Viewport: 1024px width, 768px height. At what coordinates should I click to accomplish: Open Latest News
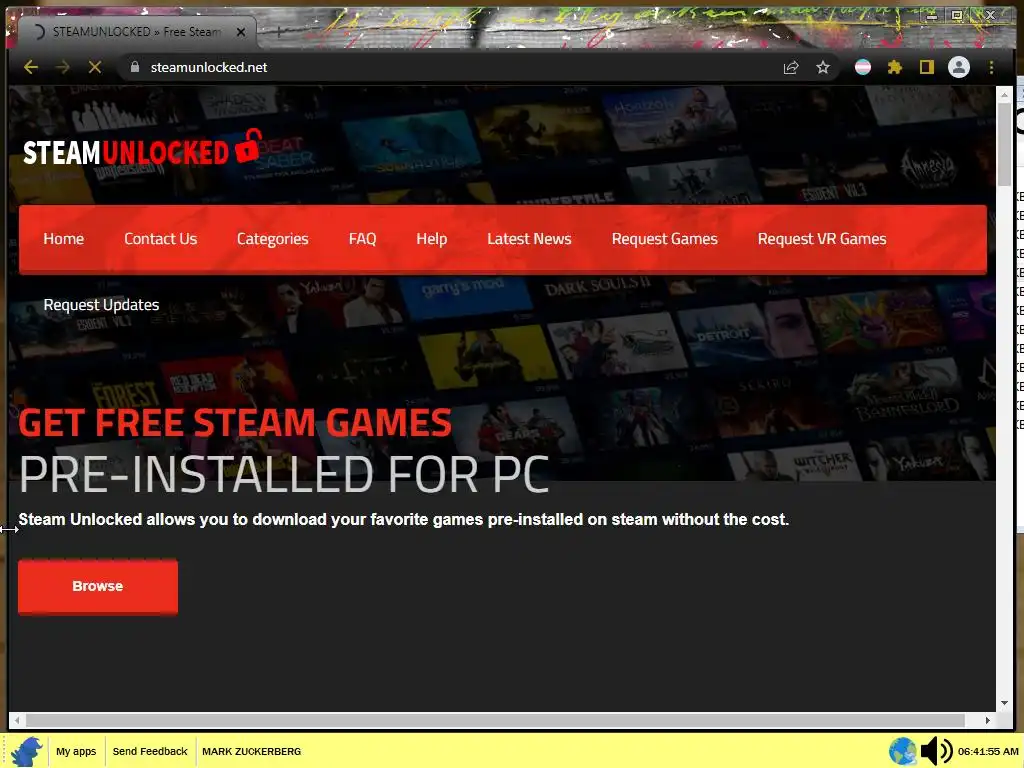pyautogui.click(x=529, y=239)
